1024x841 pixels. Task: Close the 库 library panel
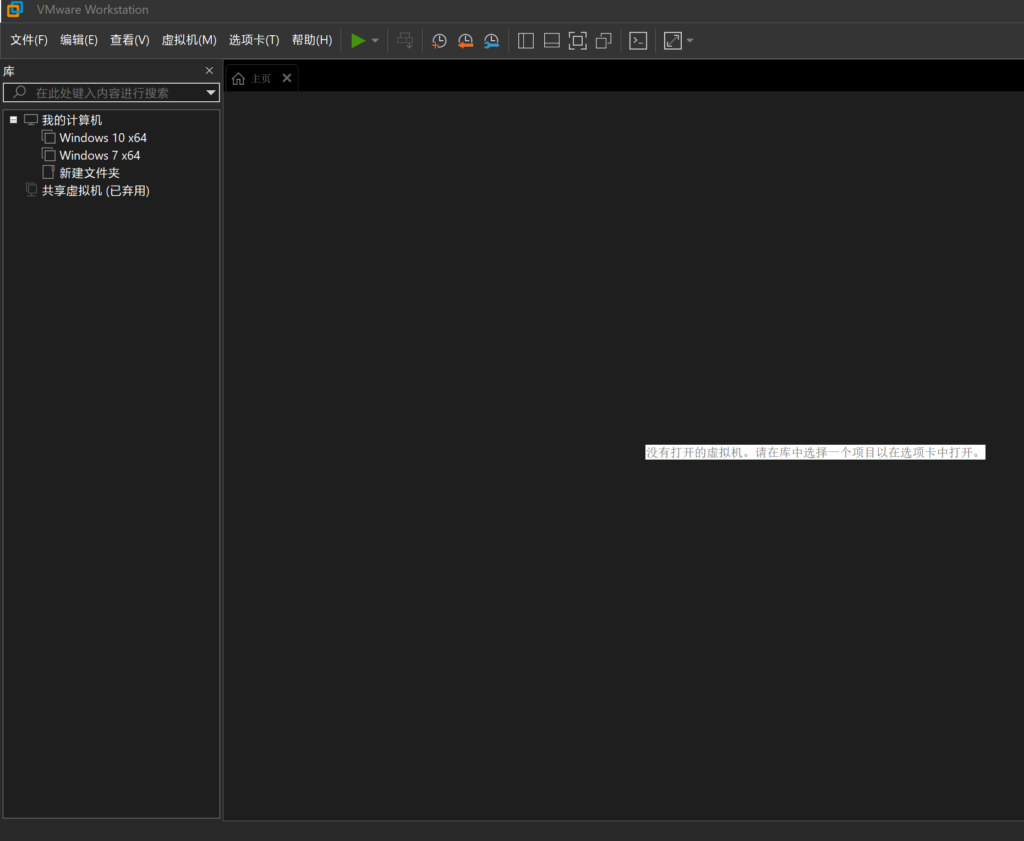[x=209, y=71]
